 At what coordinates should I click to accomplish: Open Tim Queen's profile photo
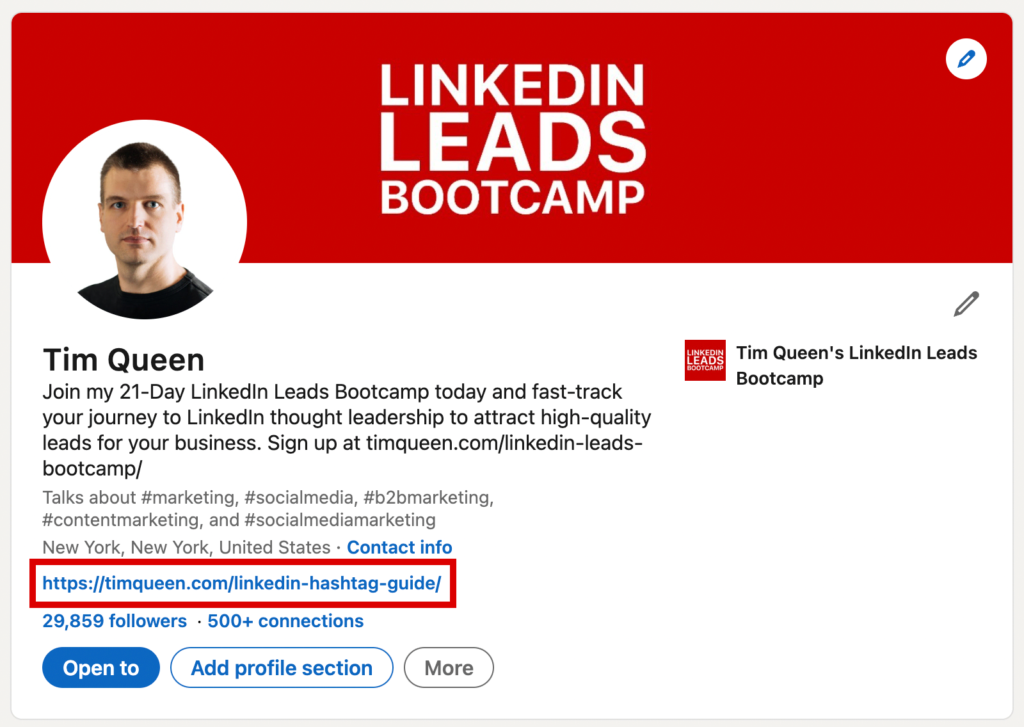coord(144,222)
